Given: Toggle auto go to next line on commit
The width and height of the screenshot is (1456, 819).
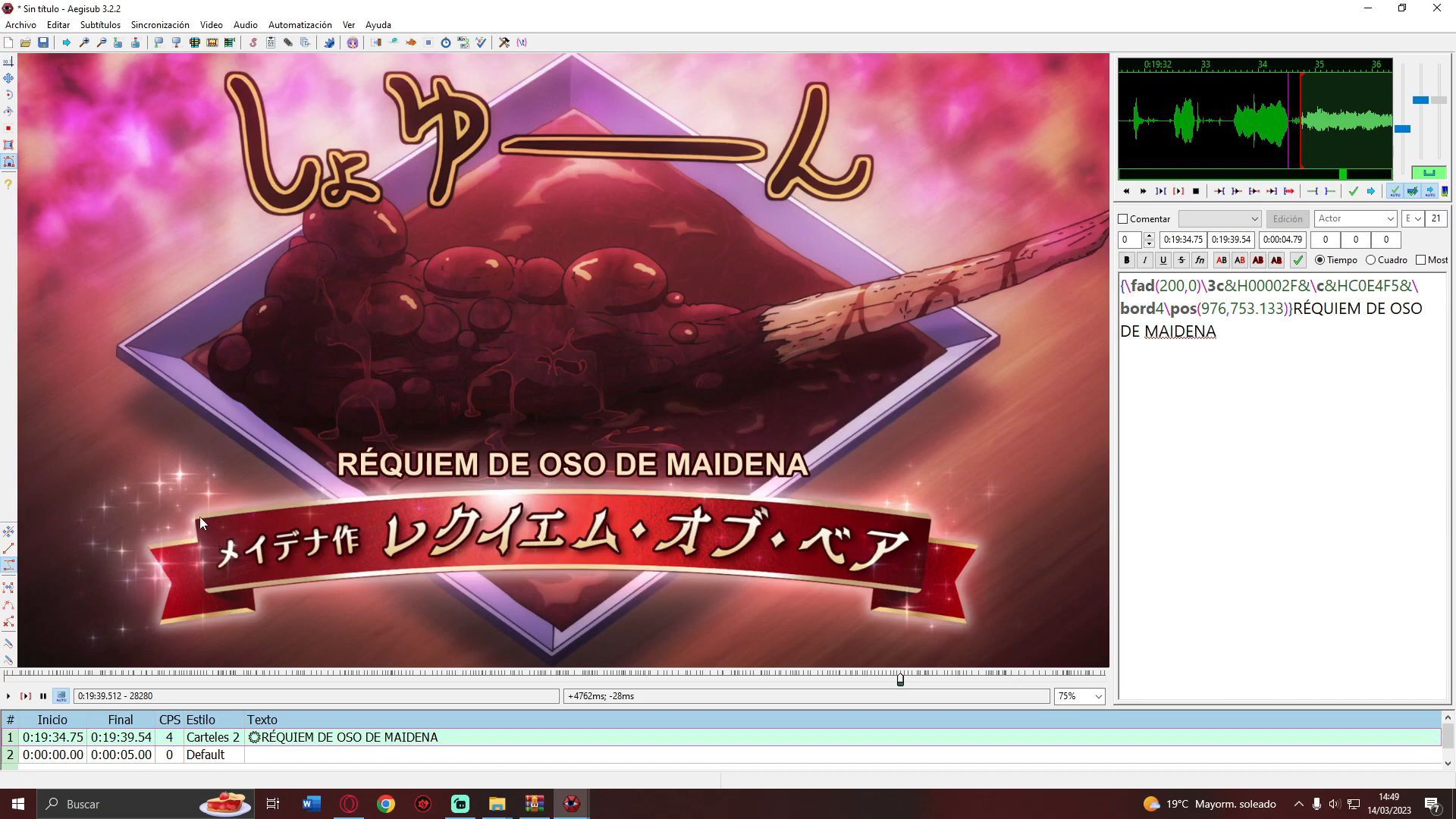Looking at the screenshot, I should pyautogui.click(x=1412, y=191).
